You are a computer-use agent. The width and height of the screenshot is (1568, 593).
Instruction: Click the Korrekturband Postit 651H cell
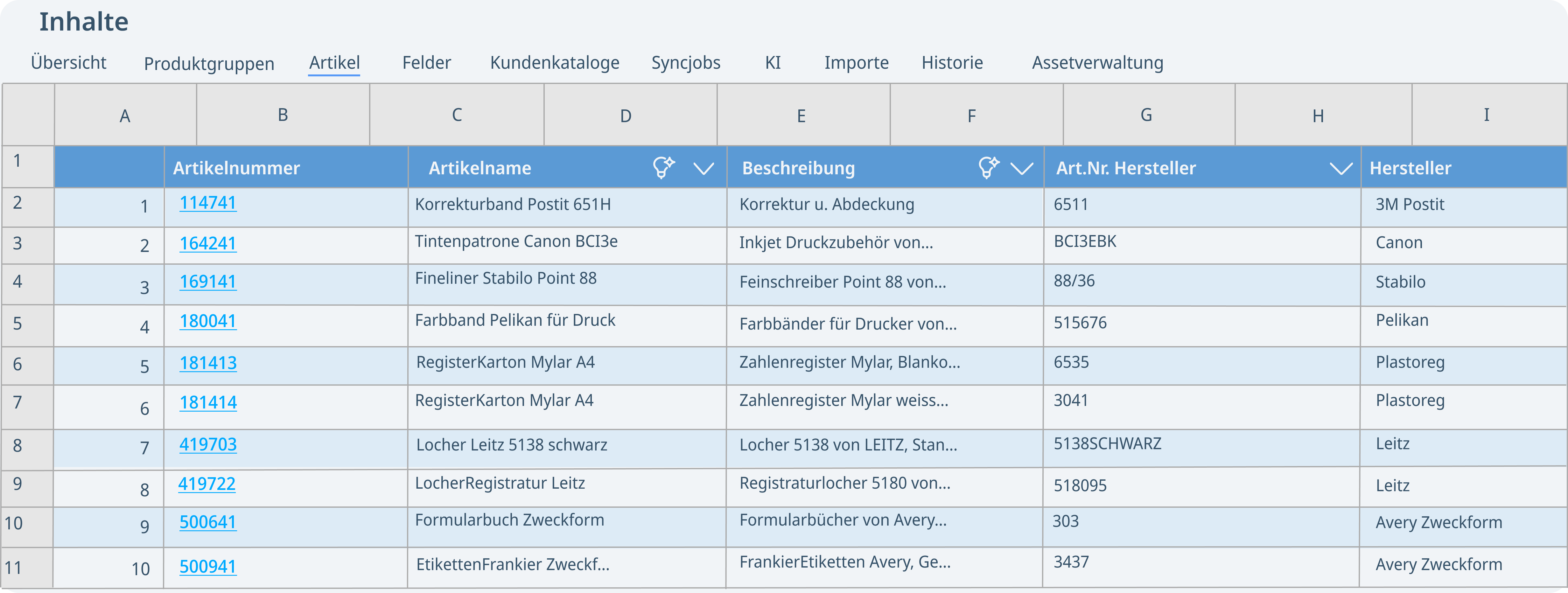point(513,205)
